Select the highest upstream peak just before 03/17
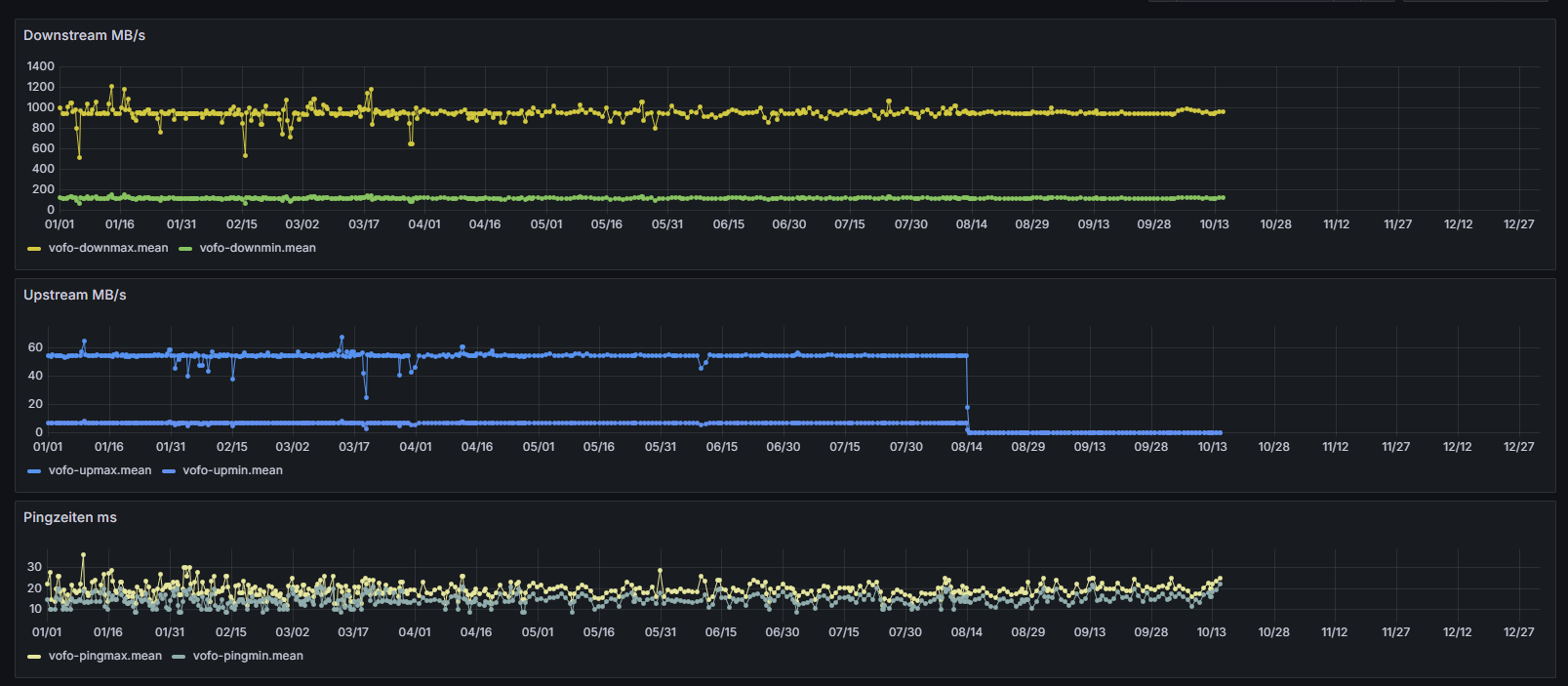Screen dimensions: 1568x686 click(342, 338)
